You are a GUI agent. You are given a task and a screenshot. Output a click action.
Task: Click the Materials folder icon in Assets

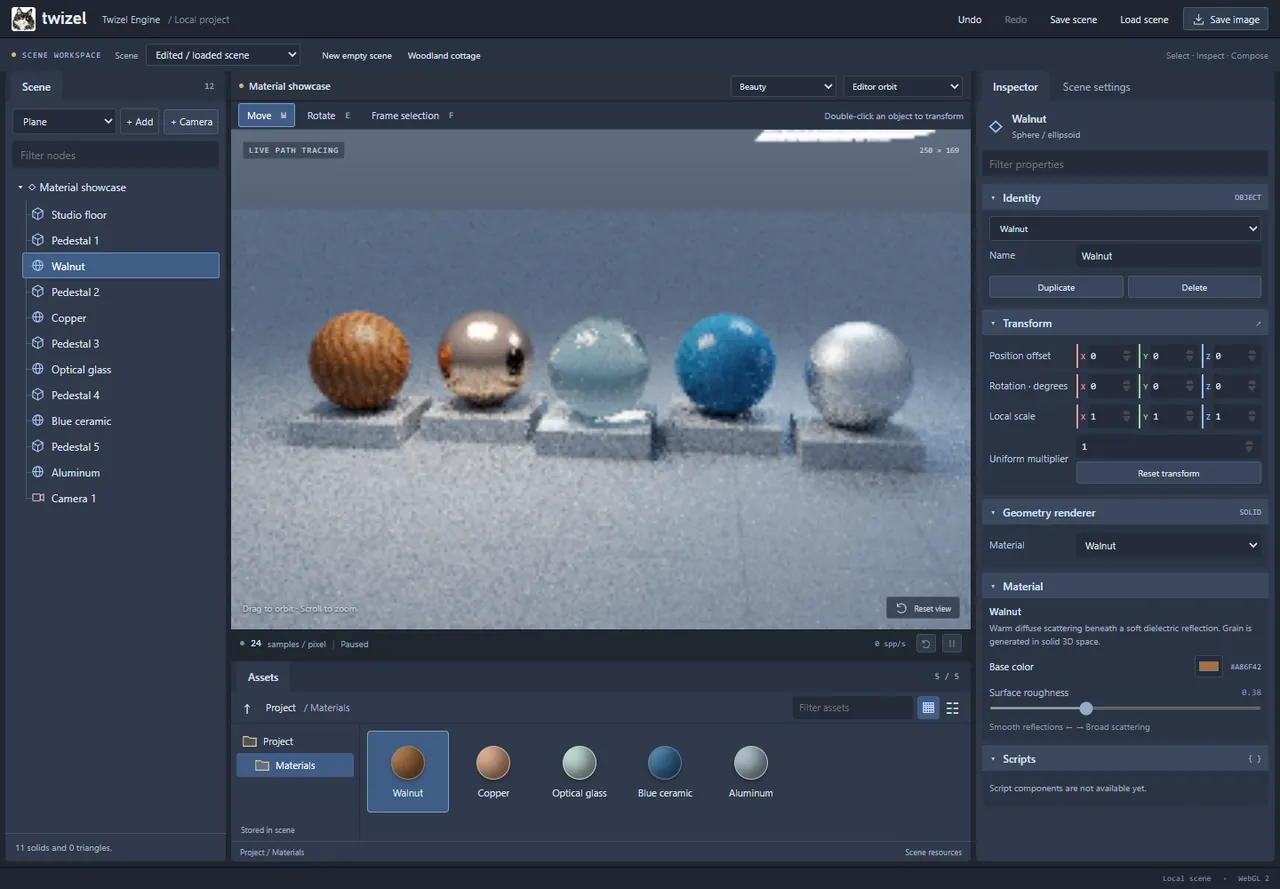tap(262, 765)
